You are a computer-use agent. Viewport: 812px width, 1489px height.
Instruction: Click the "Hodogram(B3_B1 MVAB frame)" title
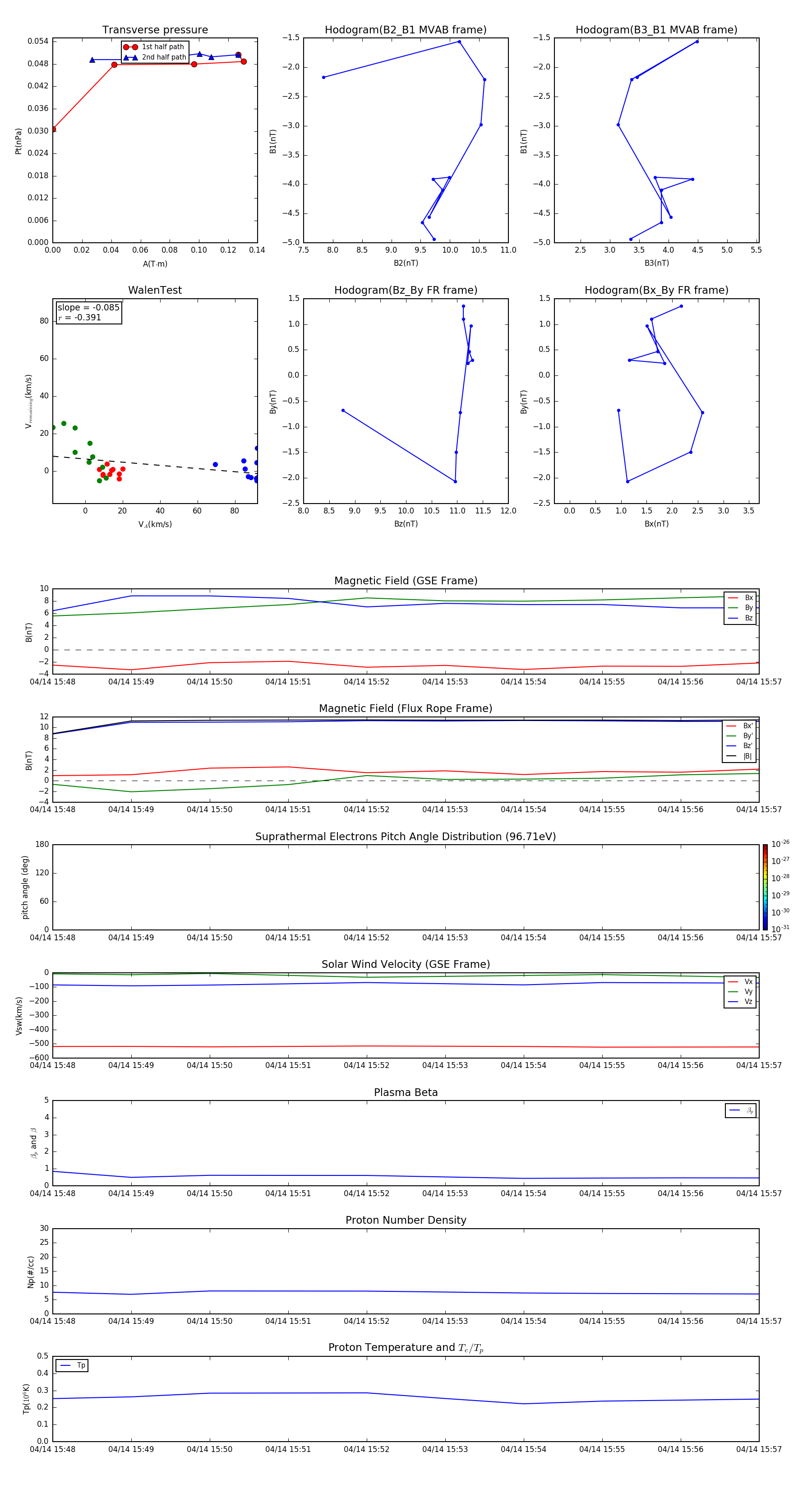pyautogui.click(x=656, y=30)
